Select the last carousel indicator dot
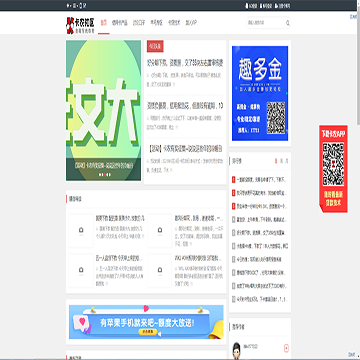The width and height of the screenshot is (360, 360). [109, 174]
